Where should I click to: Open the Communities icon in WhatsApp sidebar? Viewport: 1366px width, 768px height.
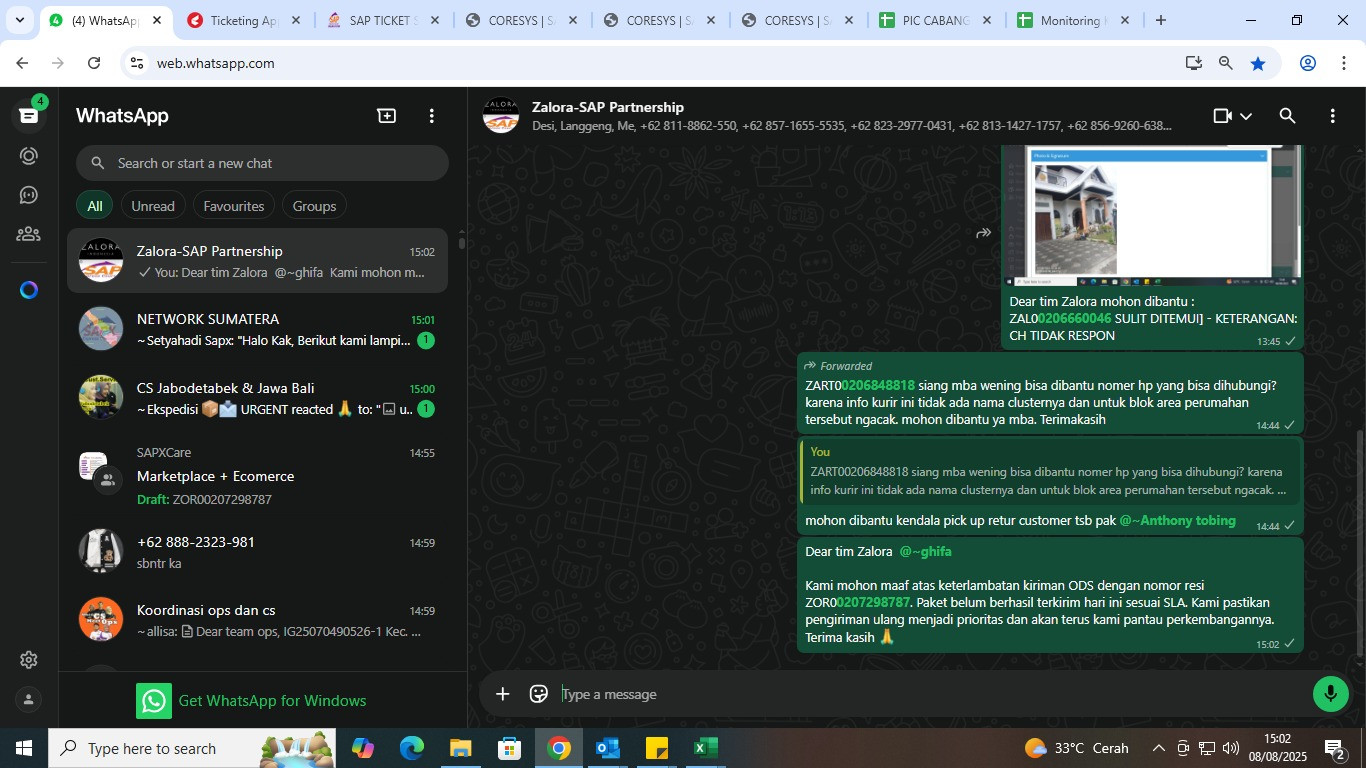[29, 234]
